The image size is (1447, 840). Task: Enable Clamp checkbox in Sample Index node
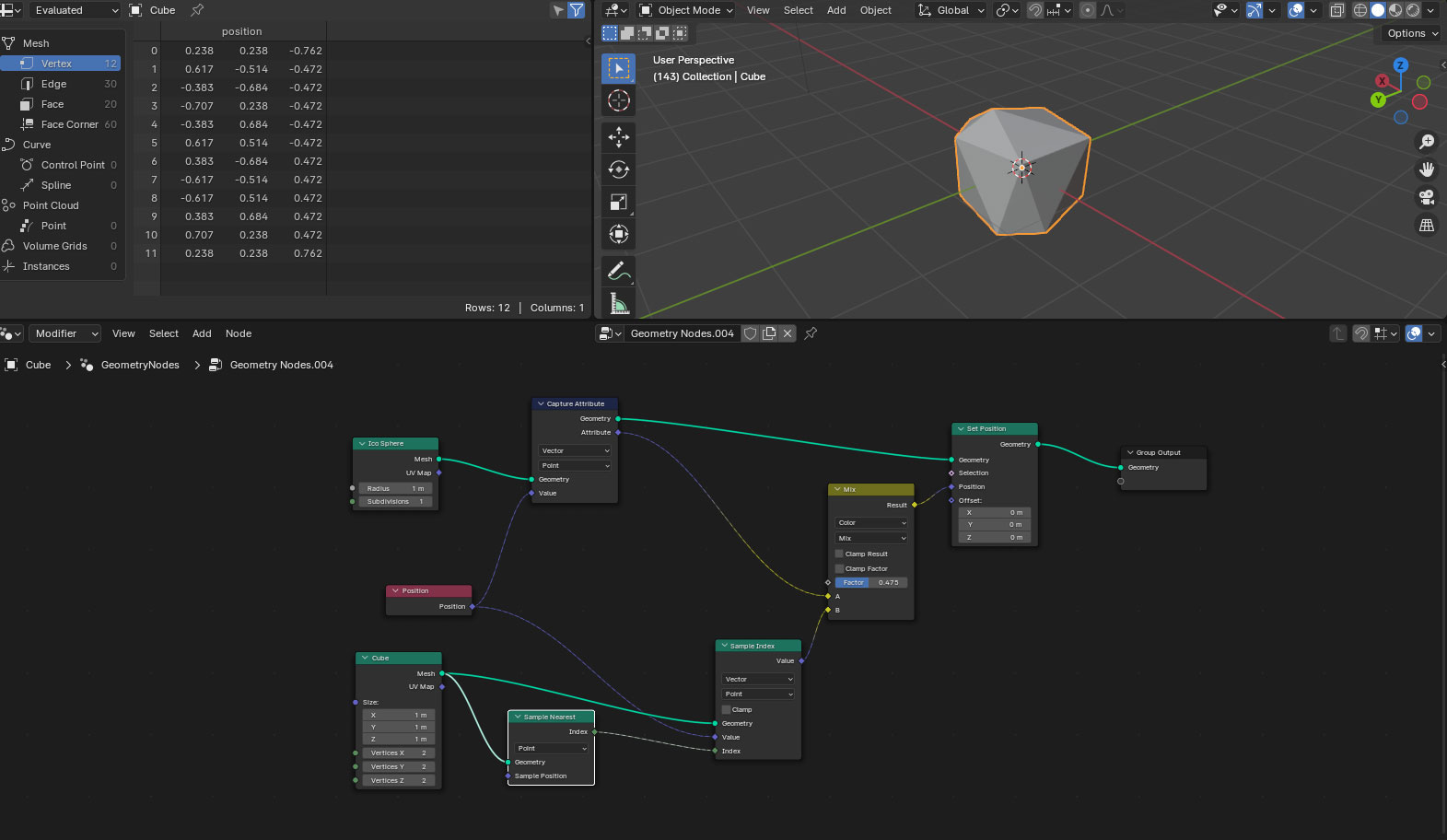(x=727, y=710)
